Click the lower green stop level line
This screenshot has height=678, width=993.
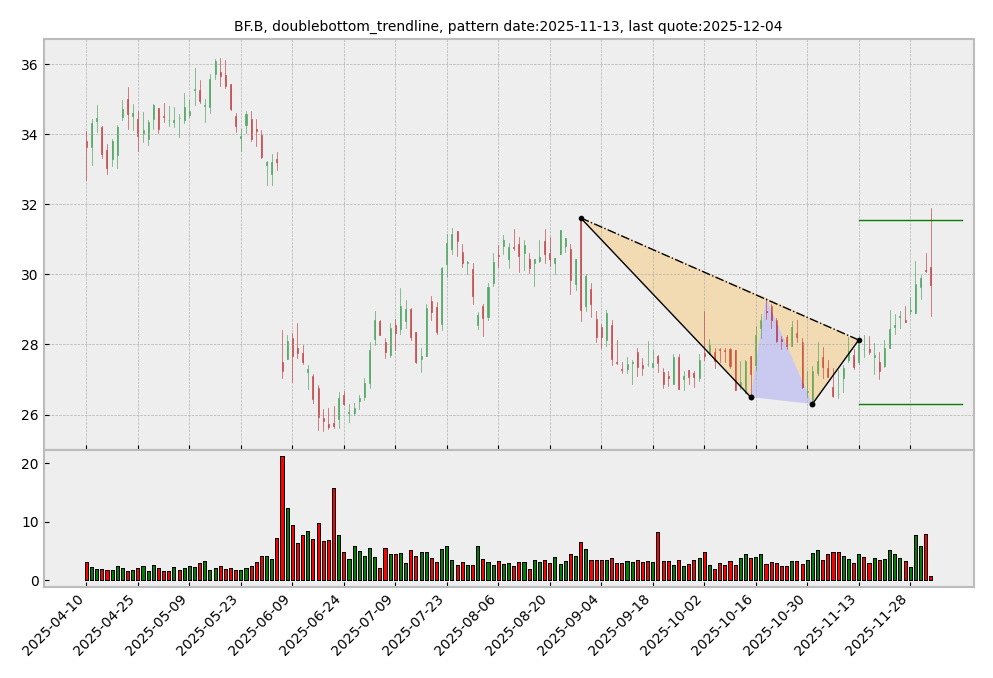coord(910,404)
